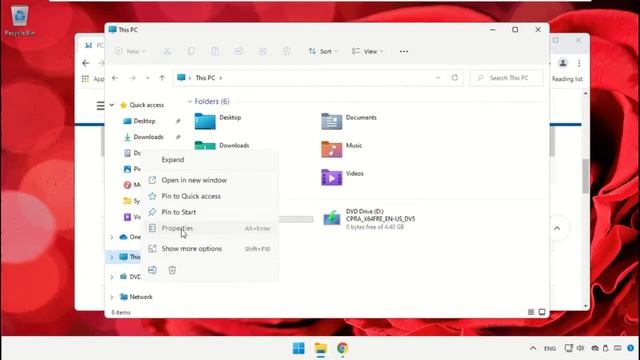Open browser three-dot menu
The height and width of the screenshot is (360, 640).
579,63
